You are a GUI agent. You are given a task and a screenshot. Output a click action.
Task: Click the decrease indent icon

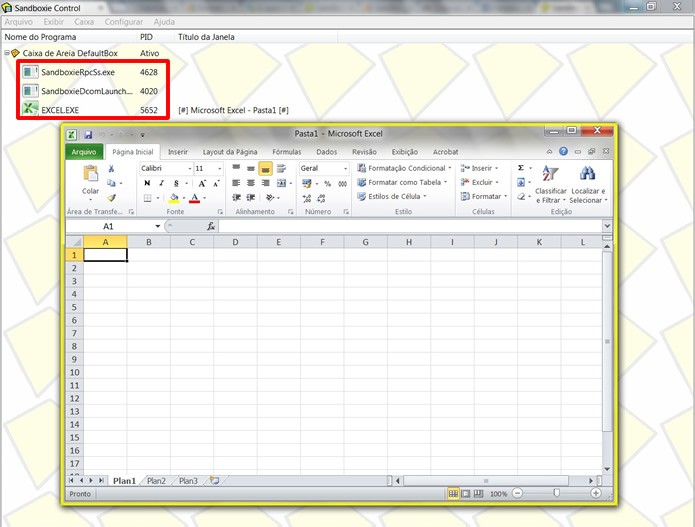[237, 198]
